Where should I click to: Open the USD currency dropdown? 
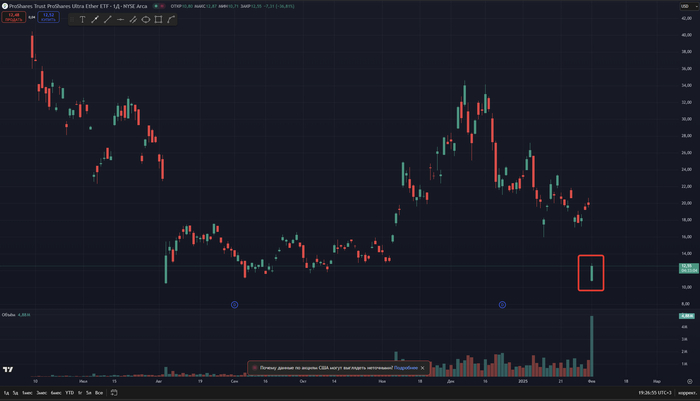coord(689,6)
